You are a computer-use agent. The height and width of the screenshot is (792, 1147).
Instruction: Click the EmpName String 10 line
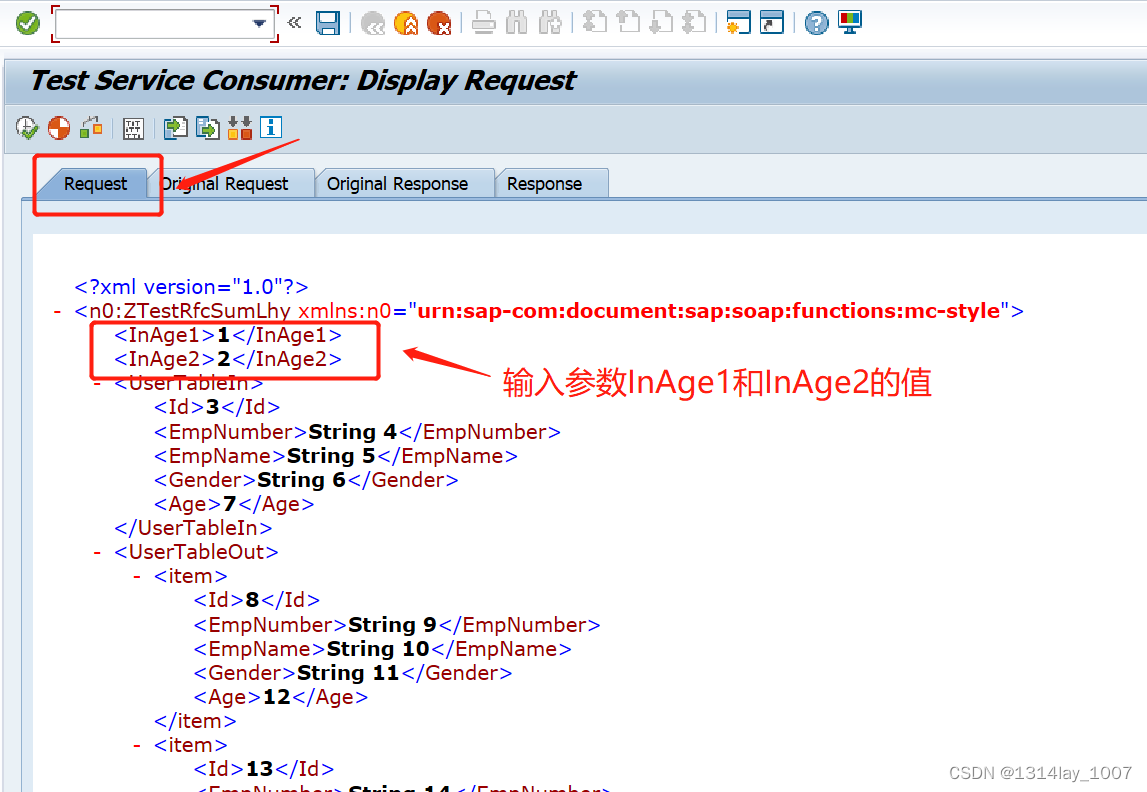point(383,649)
